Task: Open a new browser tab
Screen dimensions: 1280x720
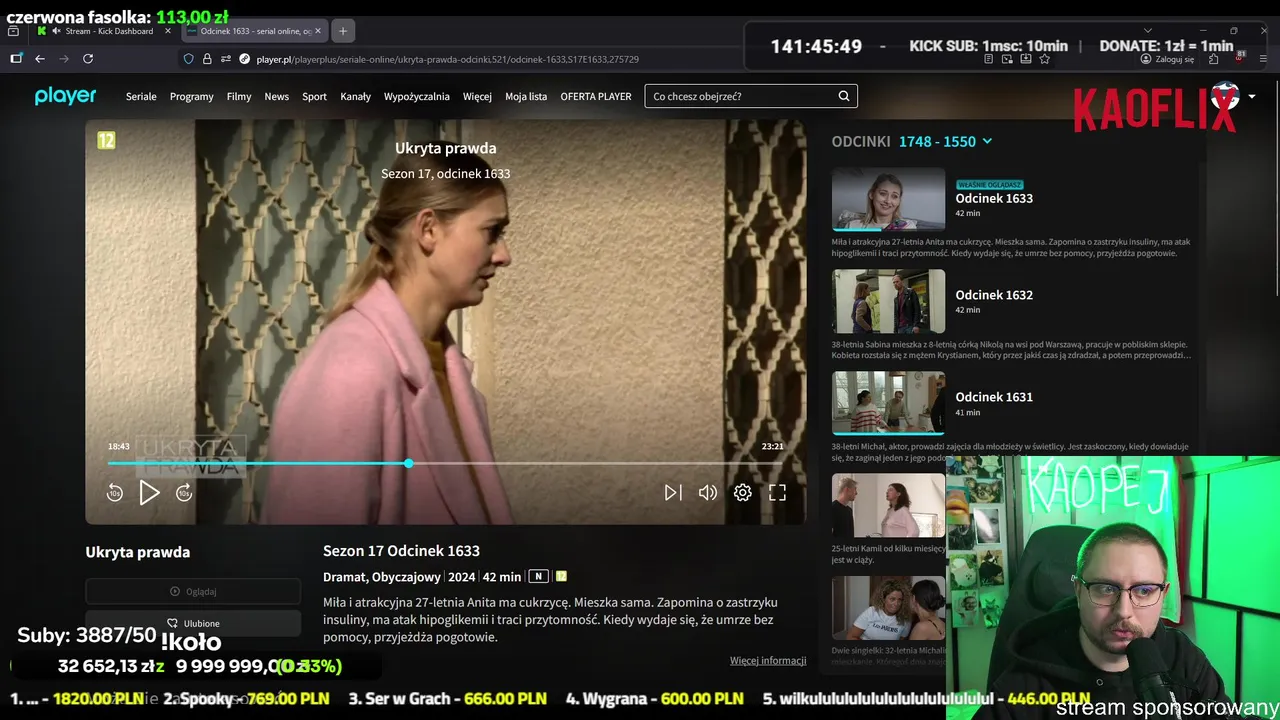Action: pyautogui.click(x=342, y=31)
